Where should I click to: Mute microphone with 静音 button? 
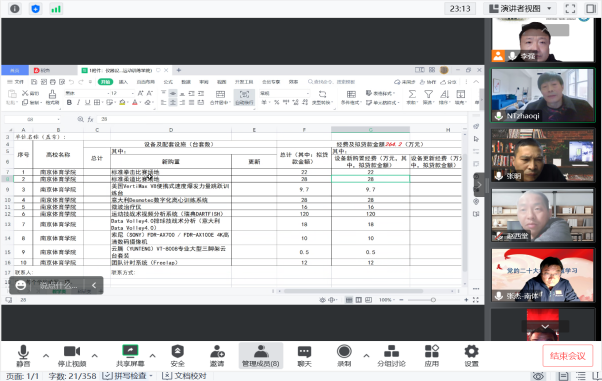[23, 356]
